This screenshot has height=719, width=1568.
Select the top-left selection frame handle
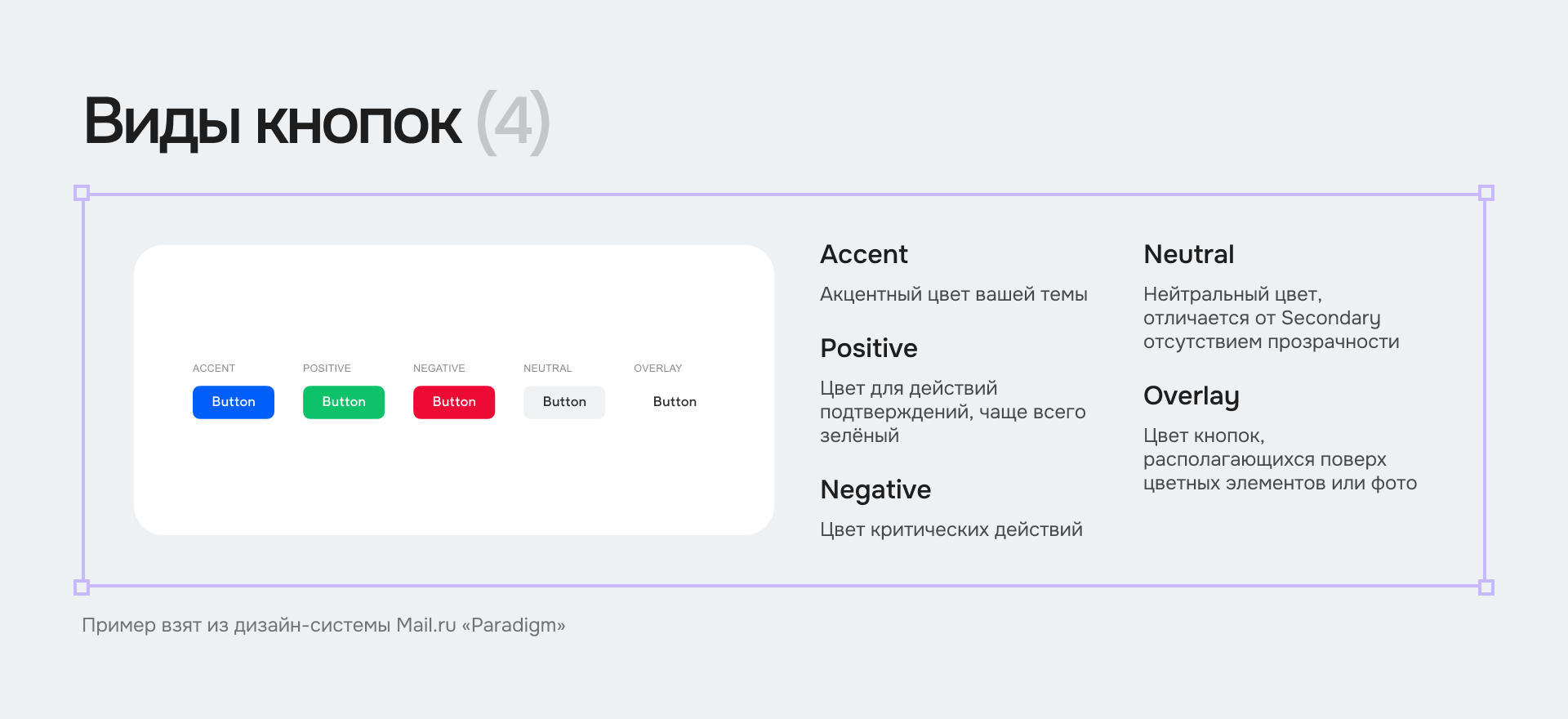tap(82, 193)
